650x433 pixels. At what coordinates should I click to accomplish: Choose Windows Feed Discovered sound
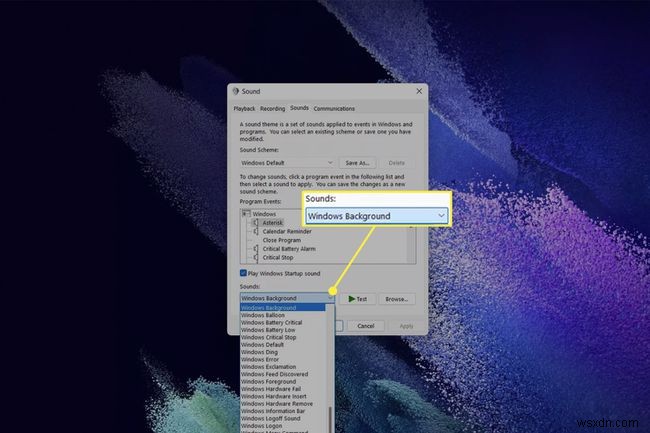coord(283,374)
